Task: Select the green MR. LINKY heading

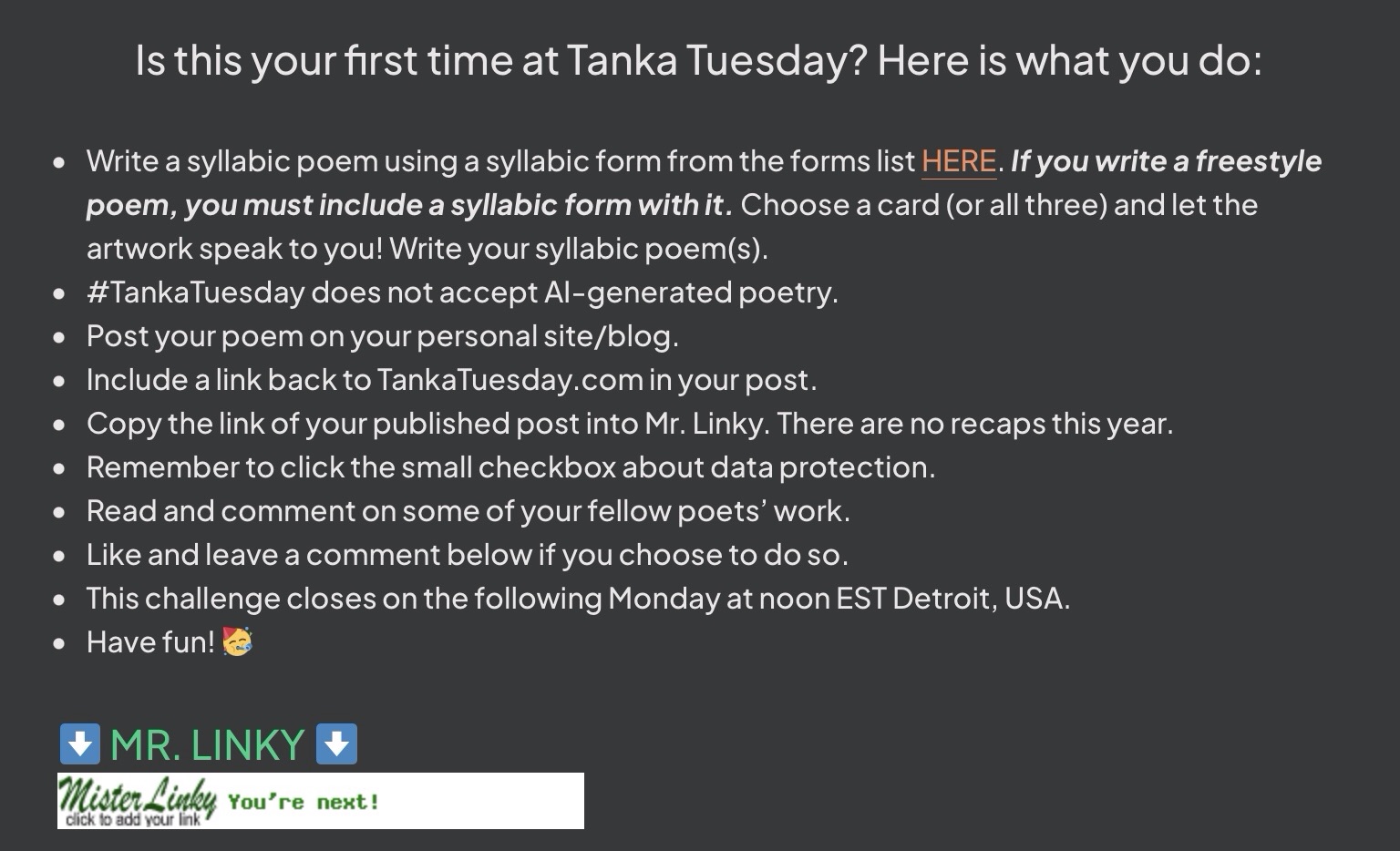Action: (207, 745)
